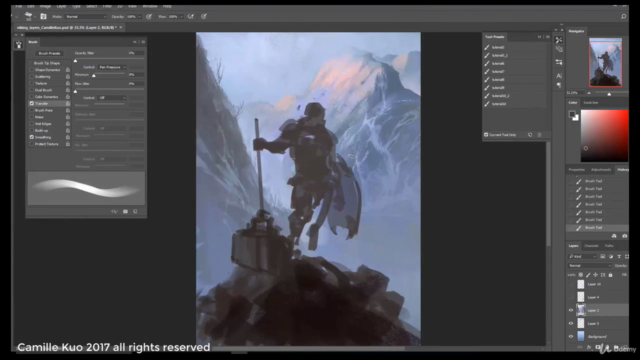Open the sliders panel icon in dock
640x360 pixels.
pyautogui.click(x=559, y=62)
